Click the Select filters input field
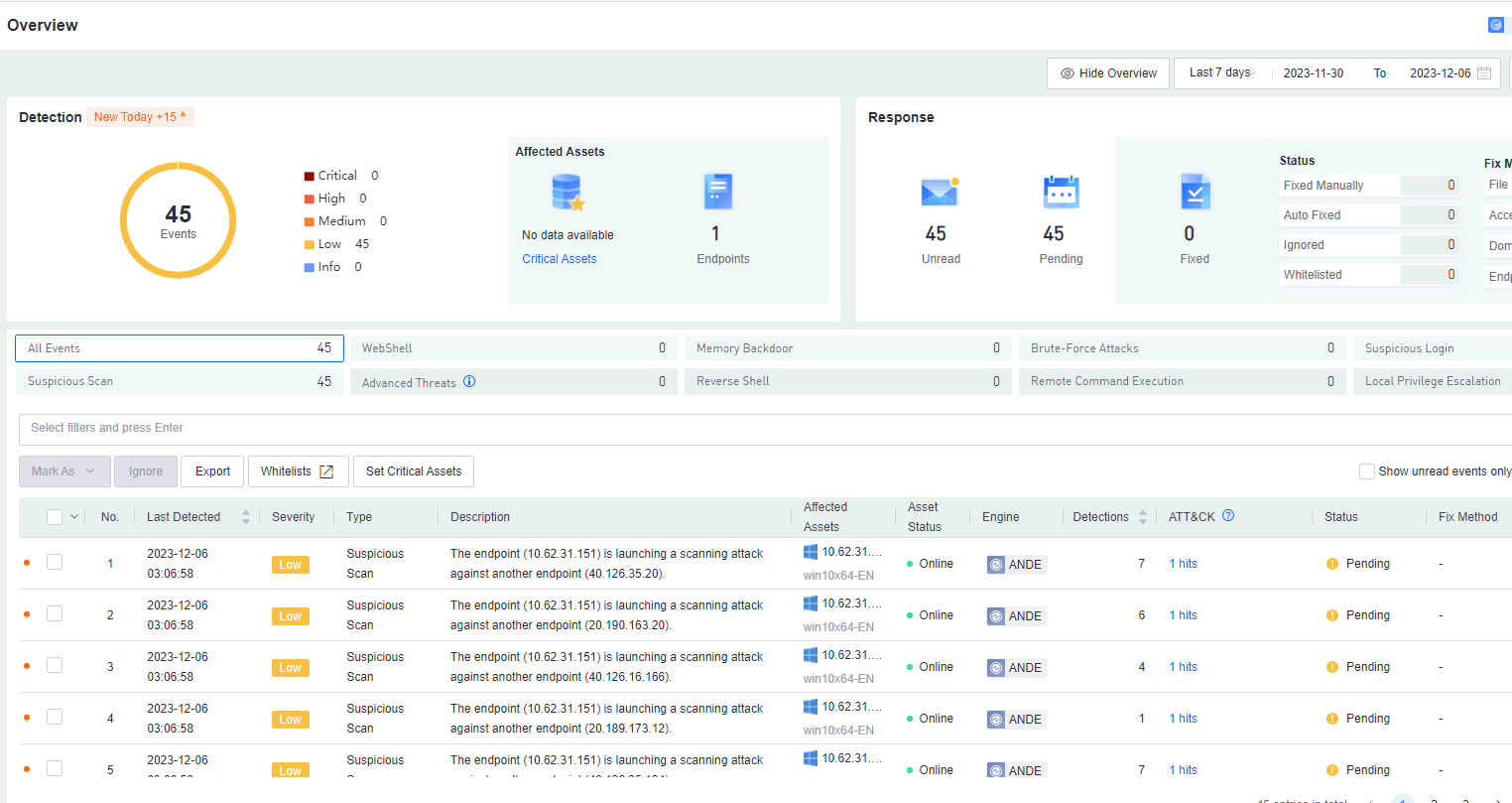The image size is (1512, 803). pyautogui.click(x=754, y=428)
